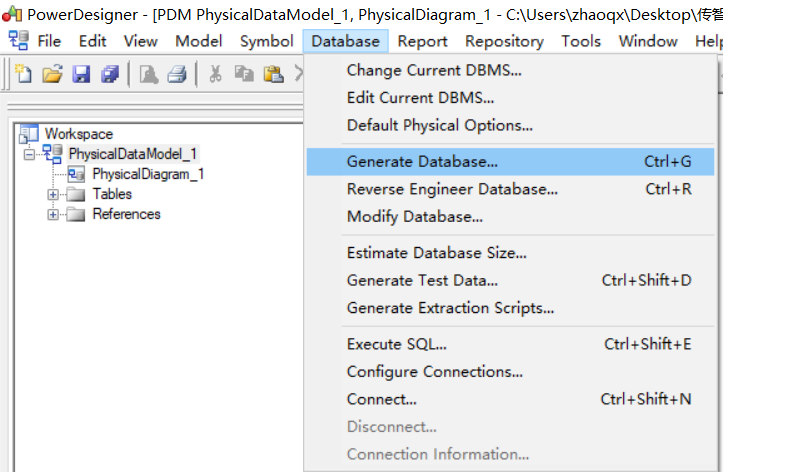Click the Cut scissors icon

tap(215, 74)
